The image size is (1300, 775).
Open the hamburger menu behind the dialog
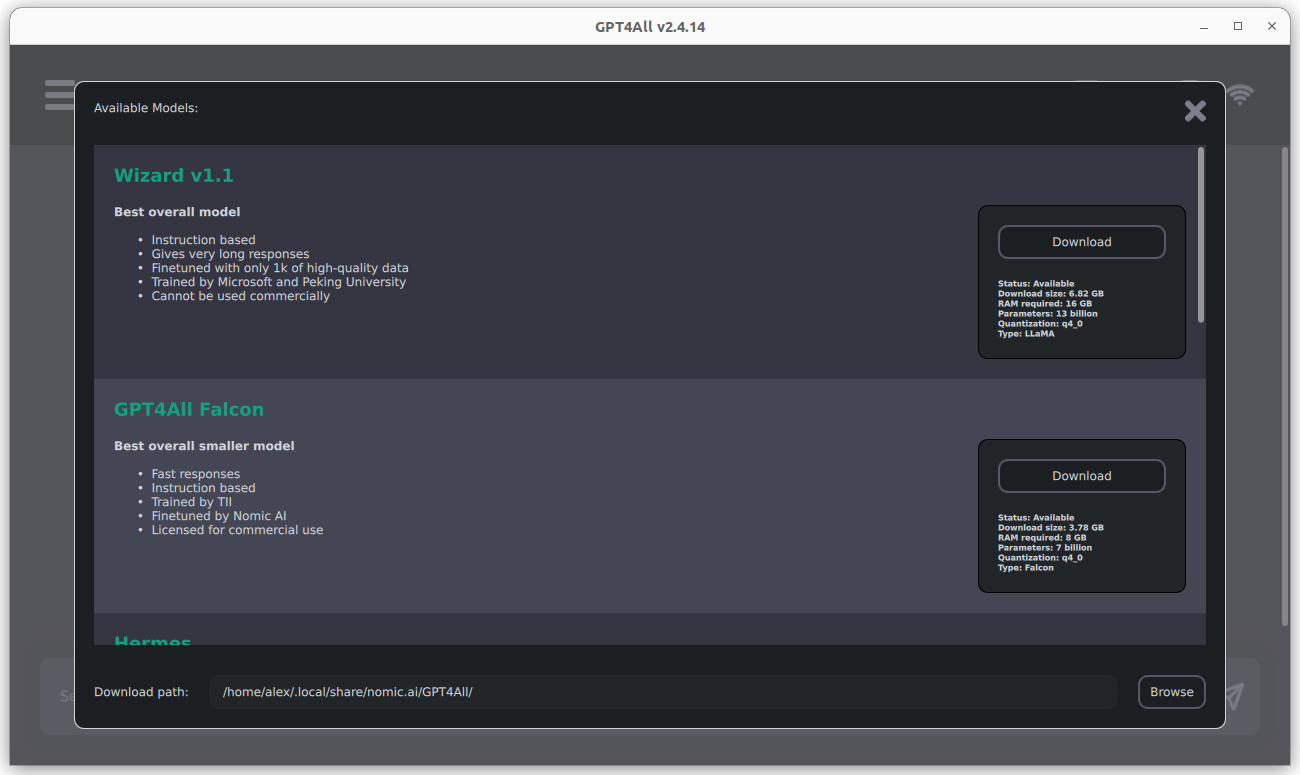[x=59, y=95]
